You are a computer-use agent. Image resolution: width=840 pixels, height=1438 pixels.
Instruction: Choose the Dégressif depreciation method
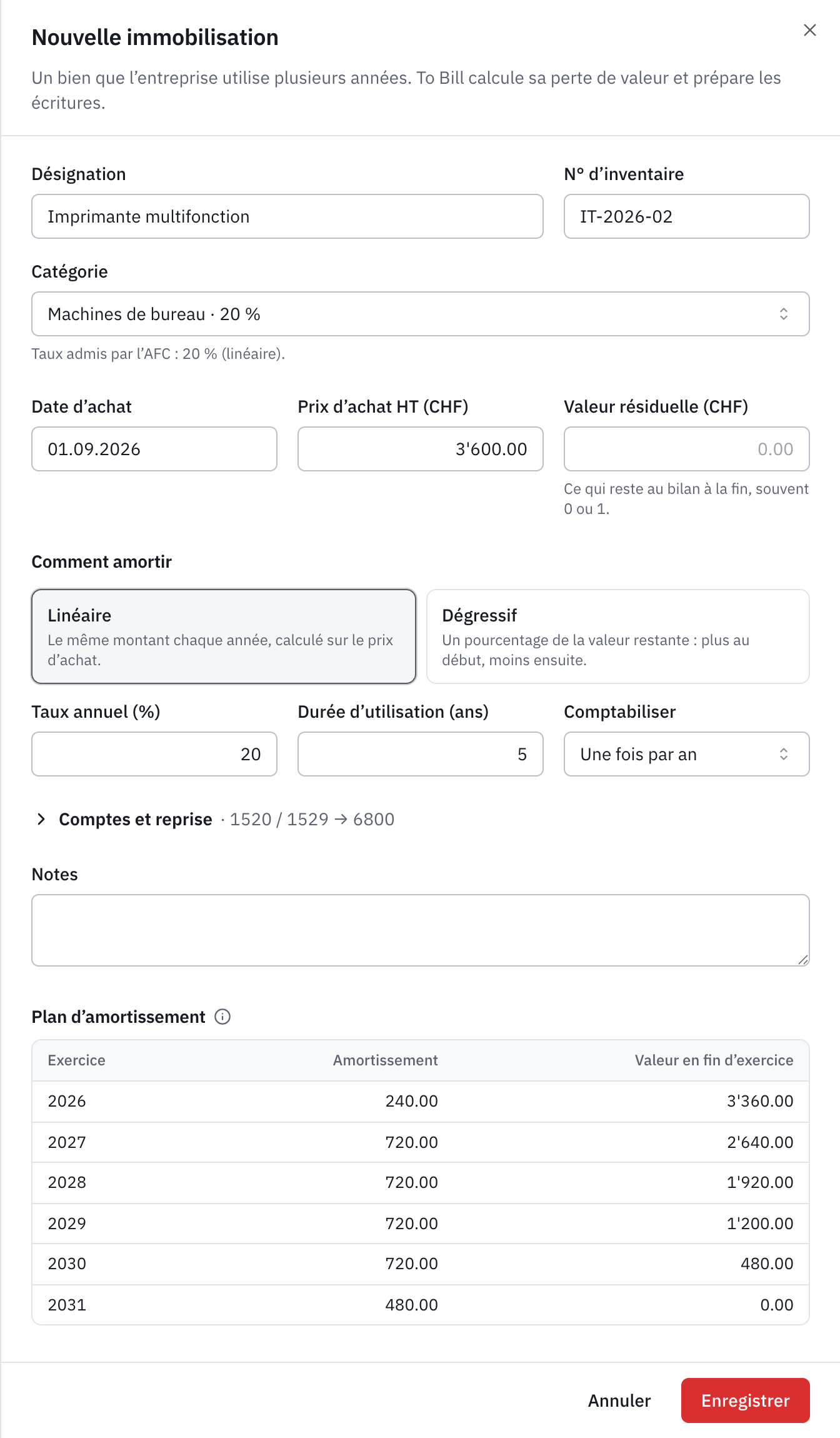618,636
